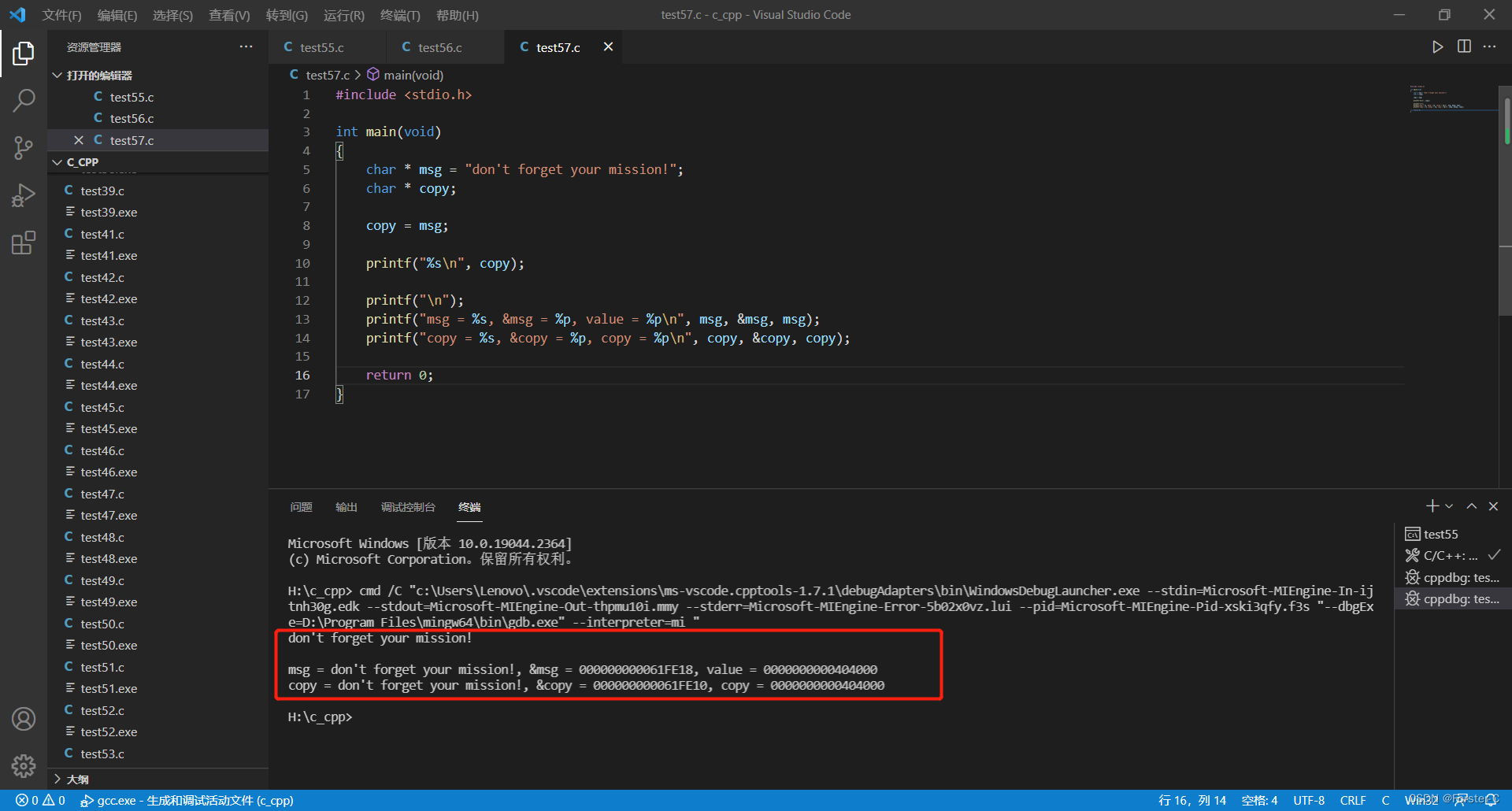Click the Run file play button
This screenshot has width=1512, height=811.
pos(1437,47)
